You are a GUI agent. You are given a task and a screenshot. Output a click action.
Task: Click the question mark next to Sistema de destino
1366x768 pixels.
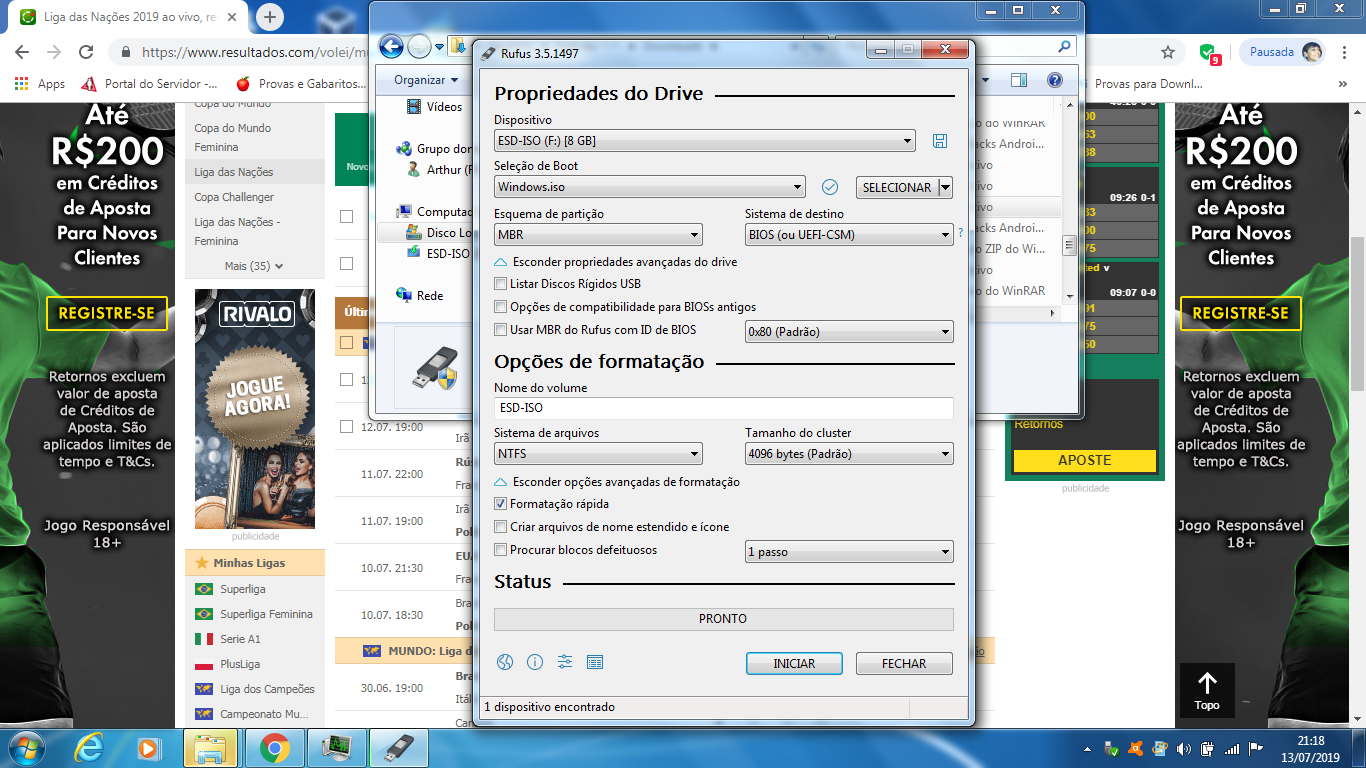coord(961,233)
